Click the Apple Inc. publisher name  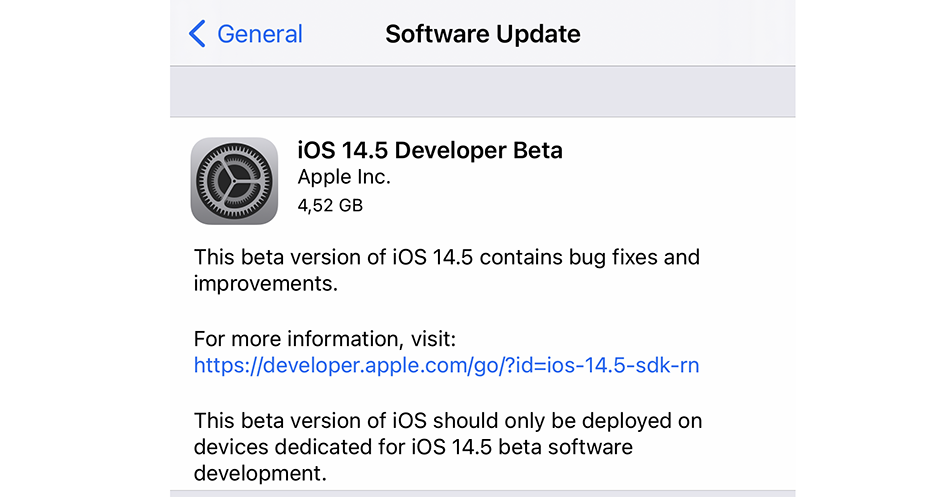(344, 177)
